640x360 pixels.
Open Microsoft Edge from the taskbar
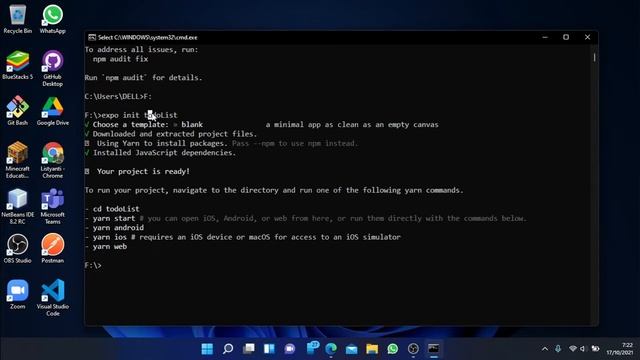coord(331,349)
